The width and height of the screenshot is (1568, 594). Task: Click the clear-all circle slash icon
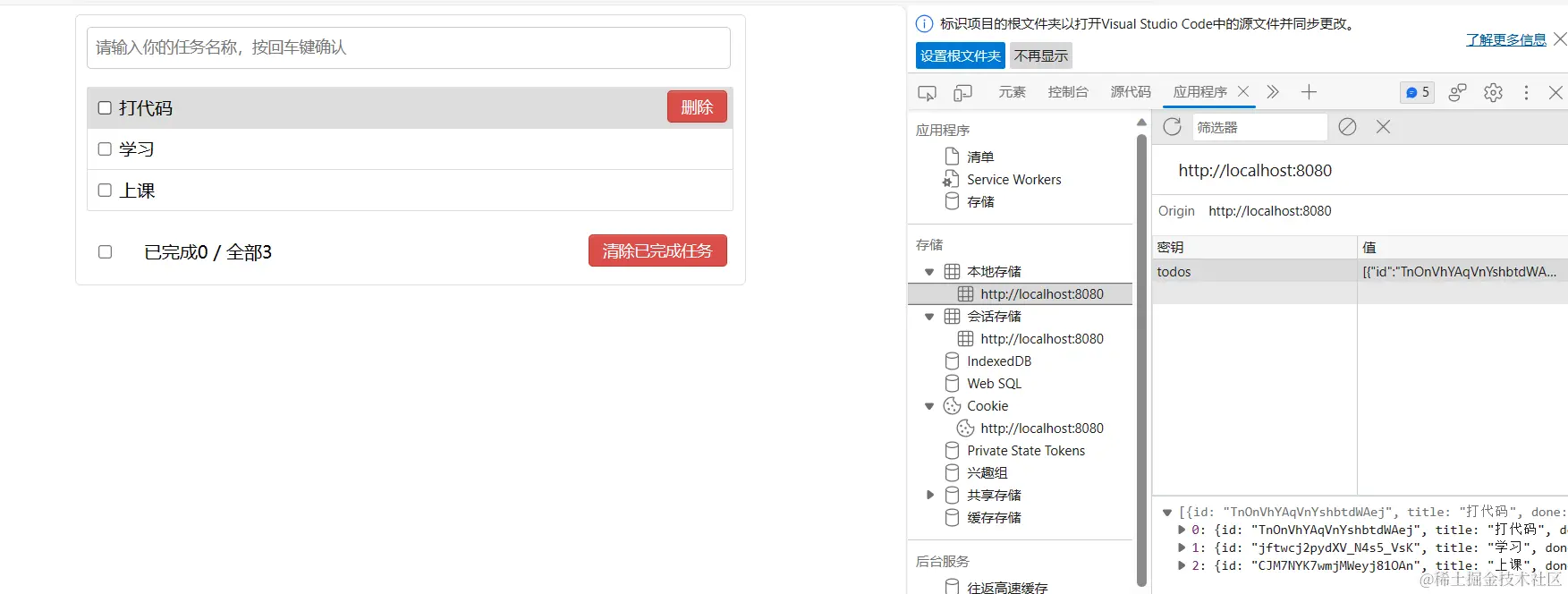coord(1347,127)
